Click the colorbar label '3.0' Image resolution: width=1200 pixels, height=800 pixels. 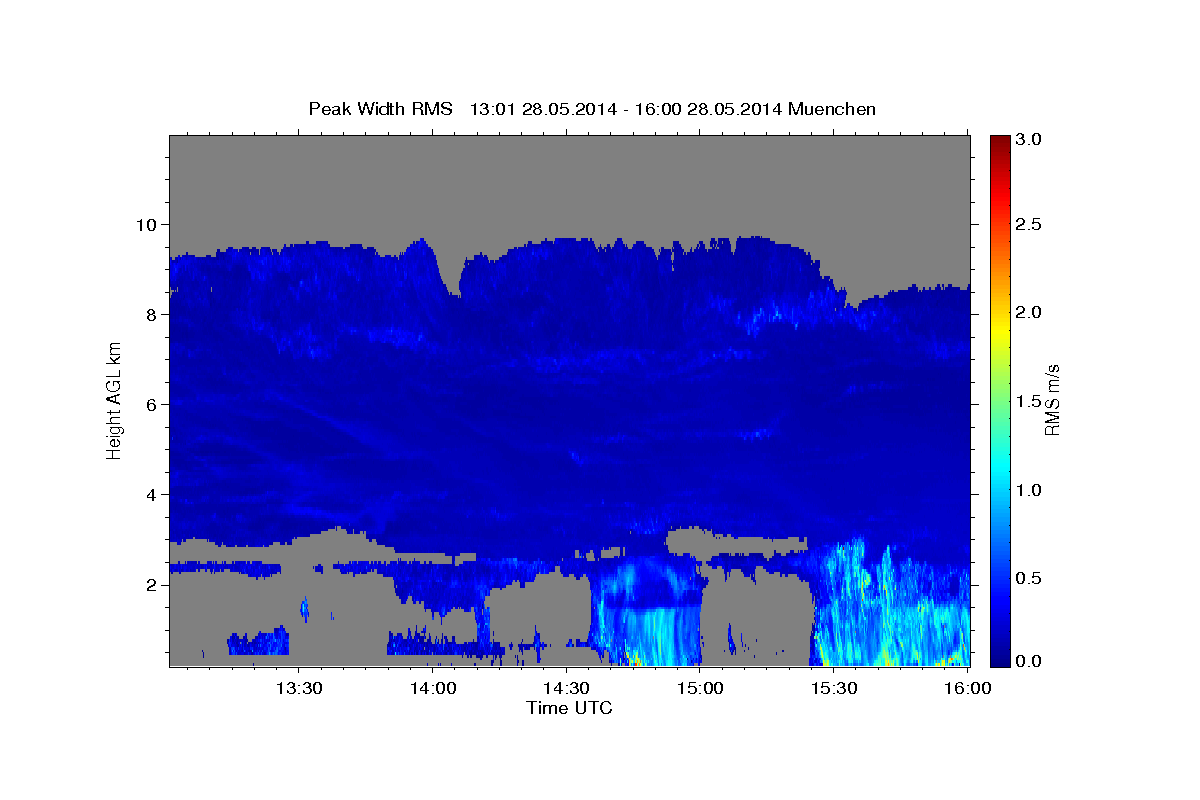click(1028, 139)
